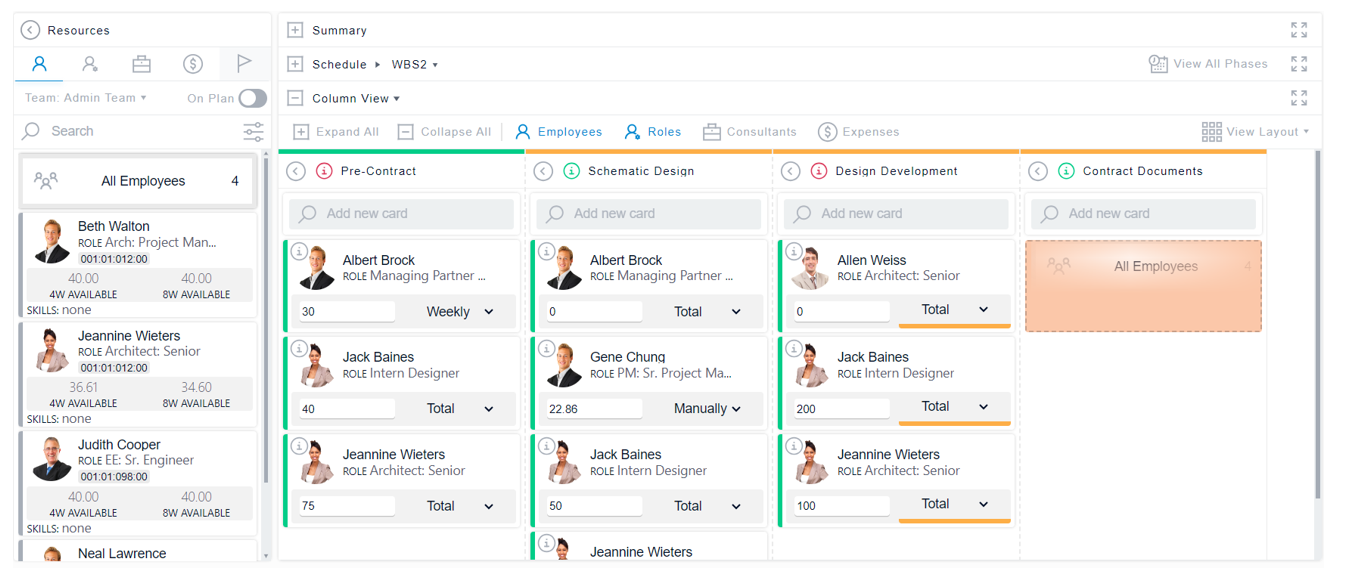Select the Consultants icon in the Column View toolbar
This screenshot has width=1351, height=583.
click(711, 131)
